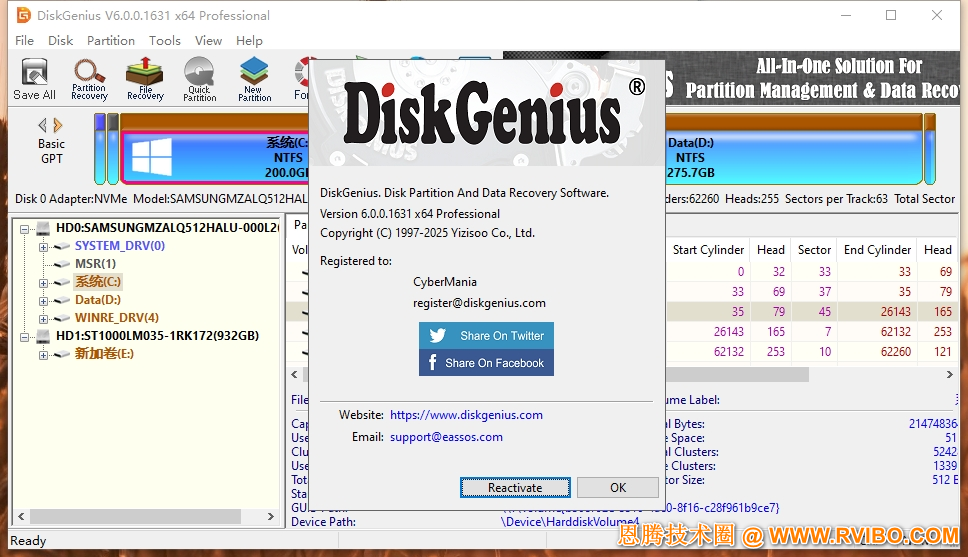Click start cylinder value 62132
The width and height of the screenshot is (968, 557).
tap(728, 351)
